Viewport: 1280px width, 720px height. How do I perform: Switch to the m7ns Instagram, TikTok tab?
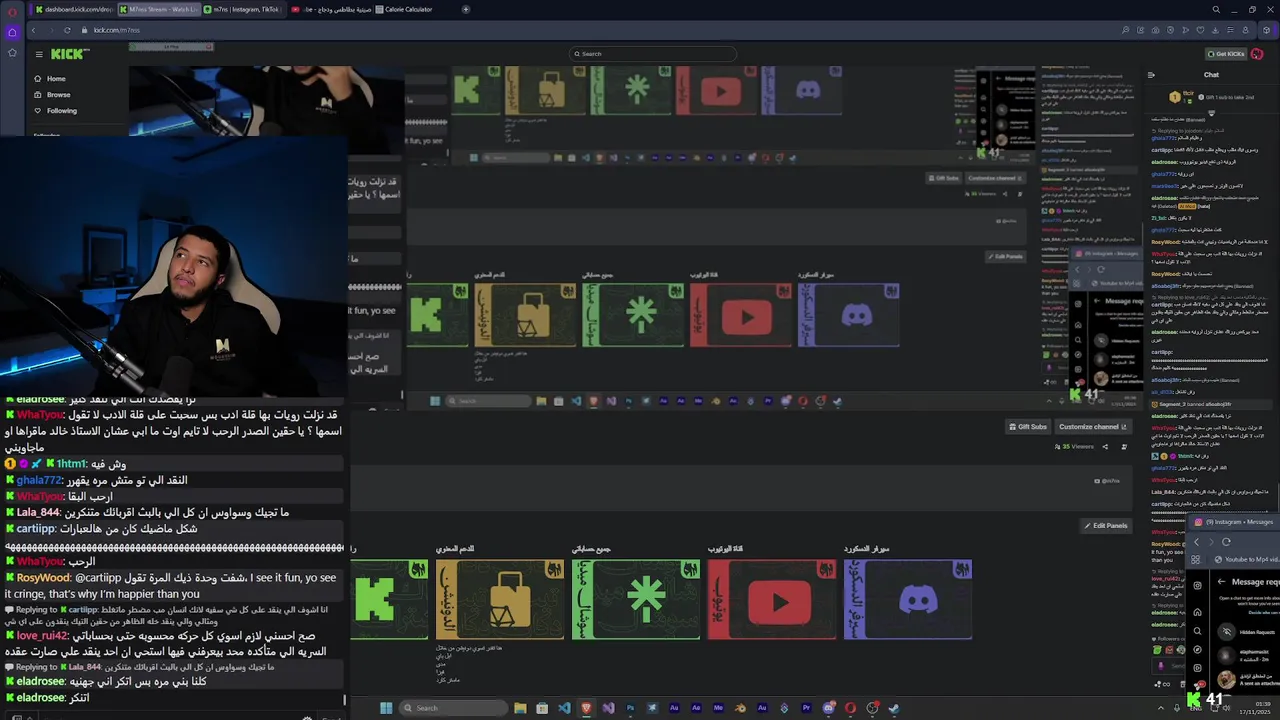243,9
